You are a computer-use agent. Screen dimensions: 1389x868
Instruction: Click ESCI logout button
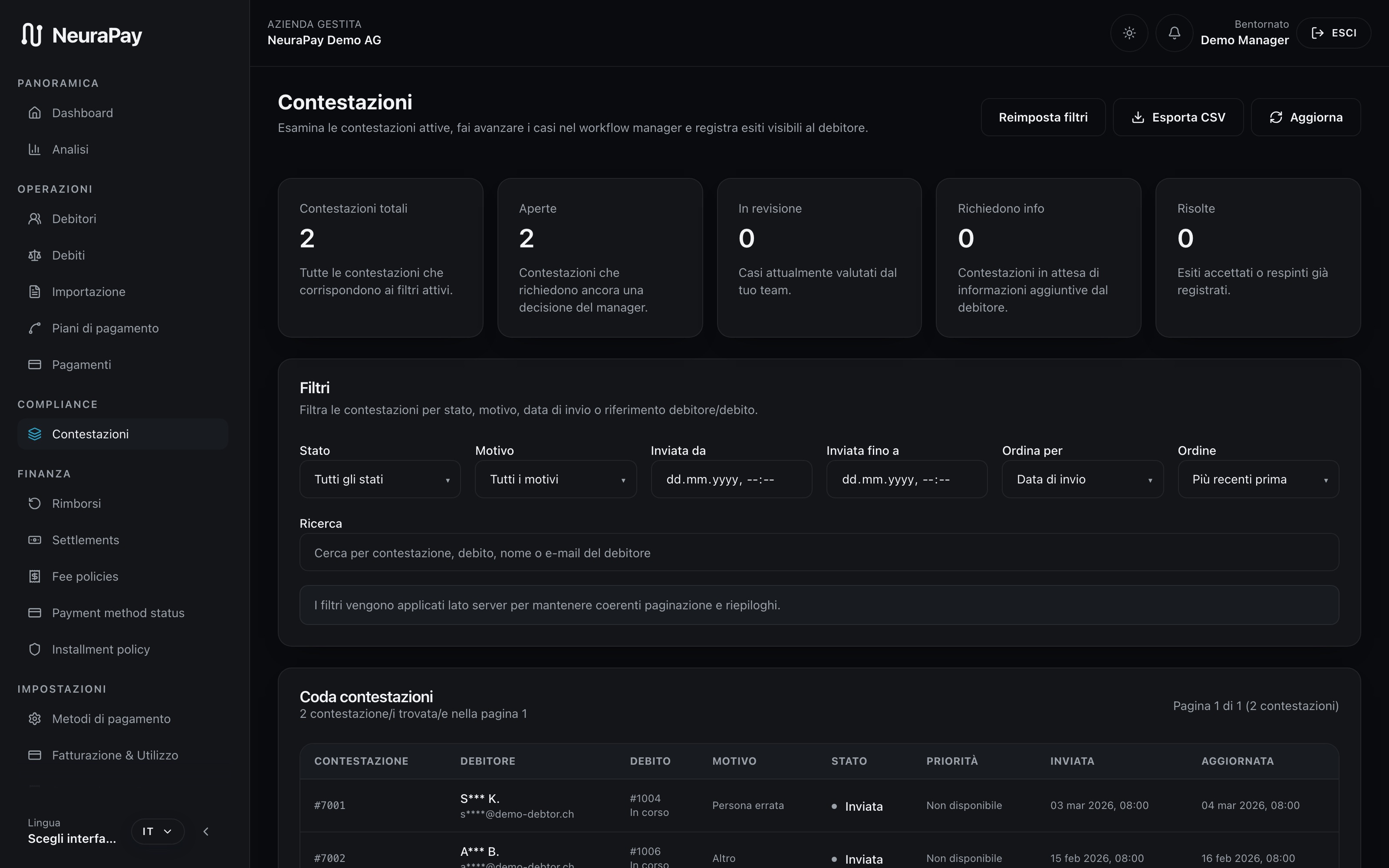click(x=1334, y=33)
